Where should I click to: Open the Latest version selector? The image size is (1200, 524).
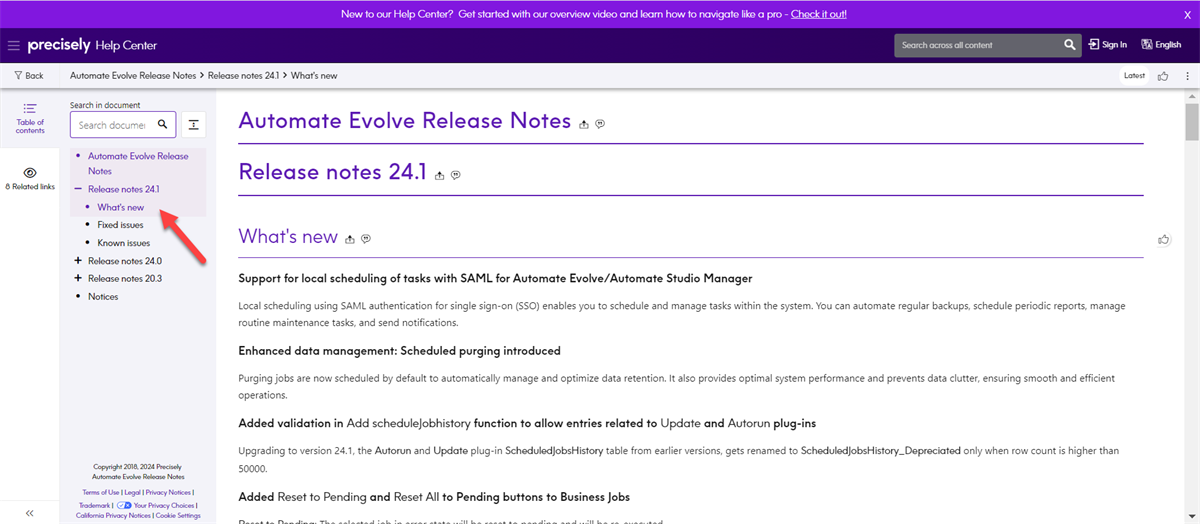(x=1134, y=76)
